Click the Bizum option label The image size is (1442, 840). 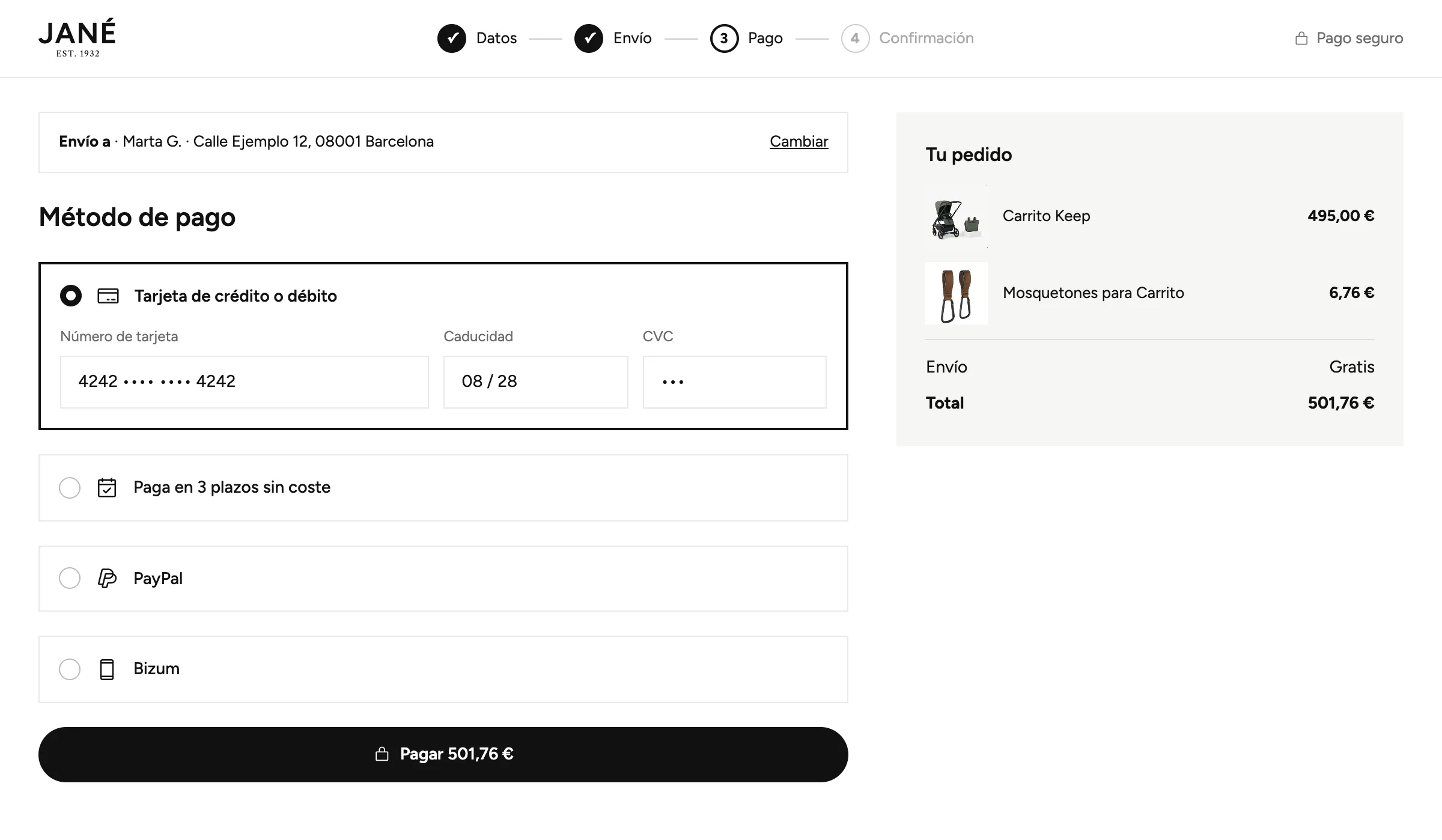(x=156, y=669)
